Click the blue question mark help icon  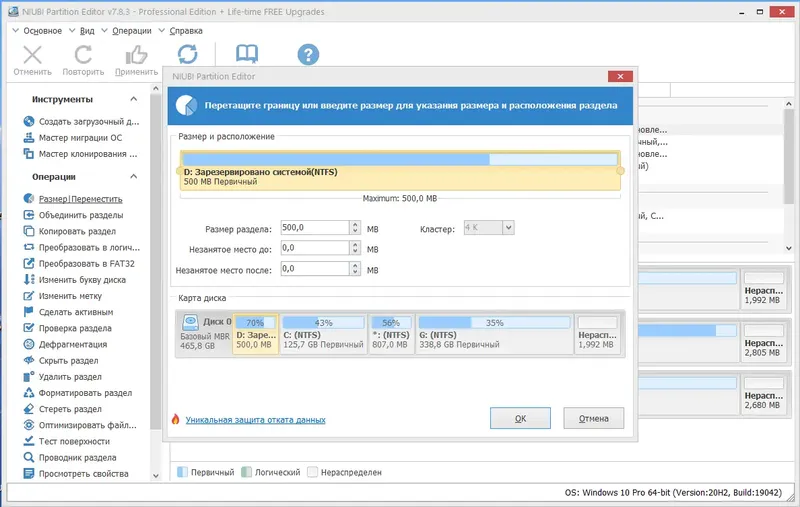308,55
